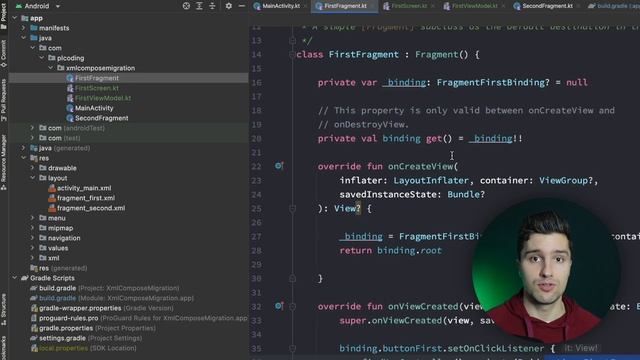Expand the values folder
This screenshot has width=640, height=360.
click(x=33, y=248)
